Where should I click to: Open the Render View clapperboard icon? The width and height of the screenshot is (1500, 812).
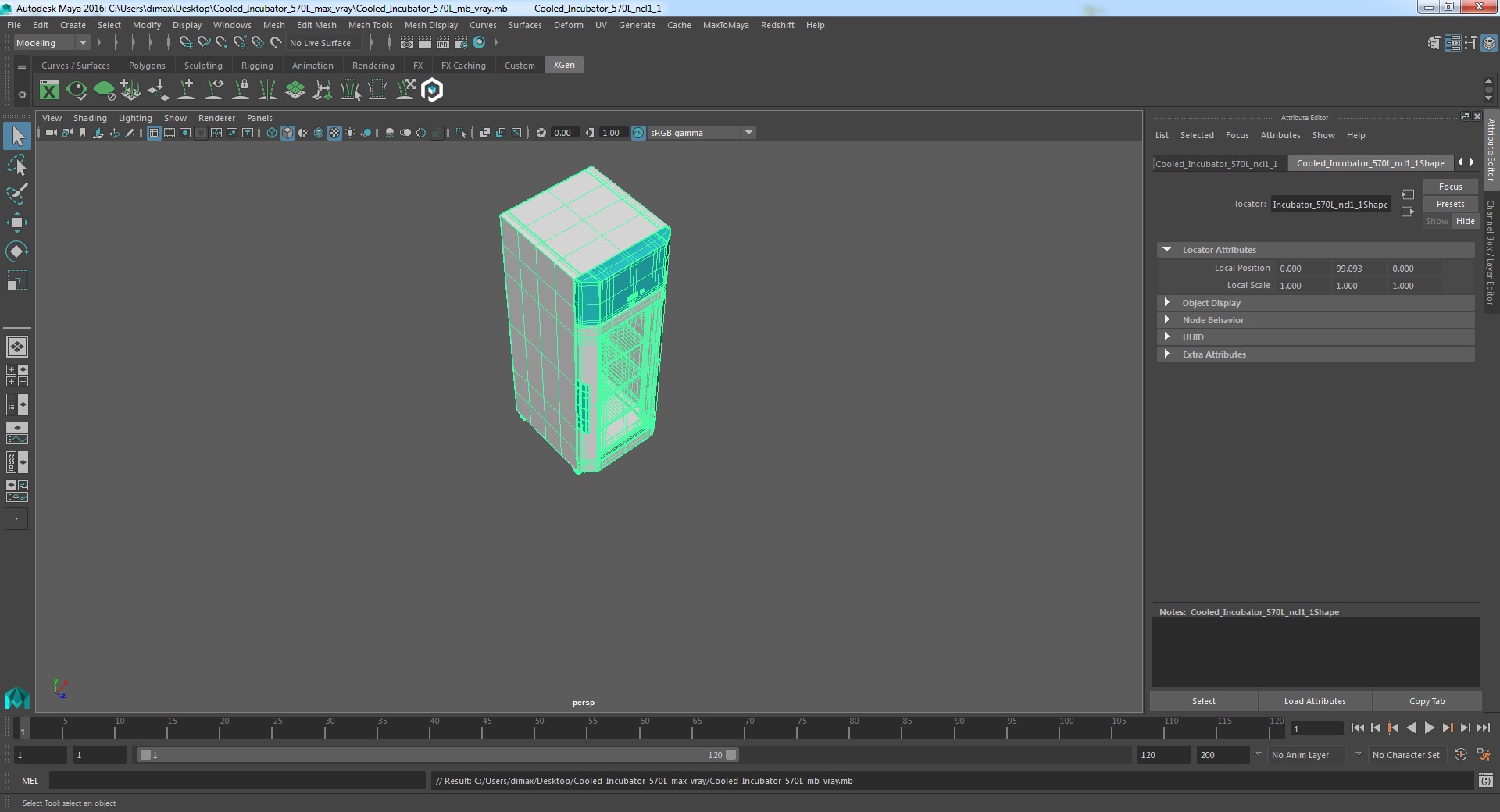click(407, 43)
